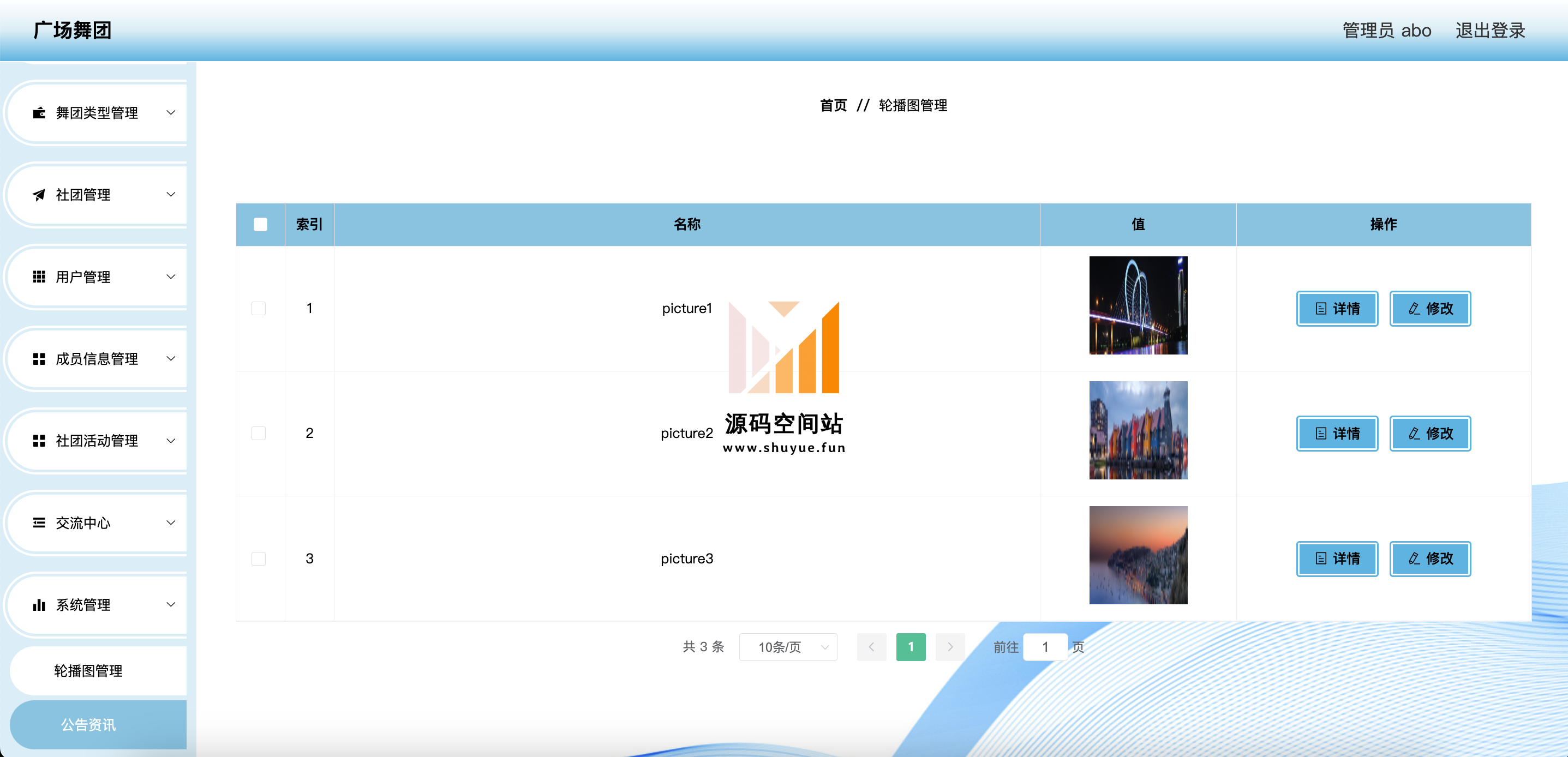Click the four-square icon beside 社团活动管理
This screenshot has height=757, width=1568.
coord(39,441)
